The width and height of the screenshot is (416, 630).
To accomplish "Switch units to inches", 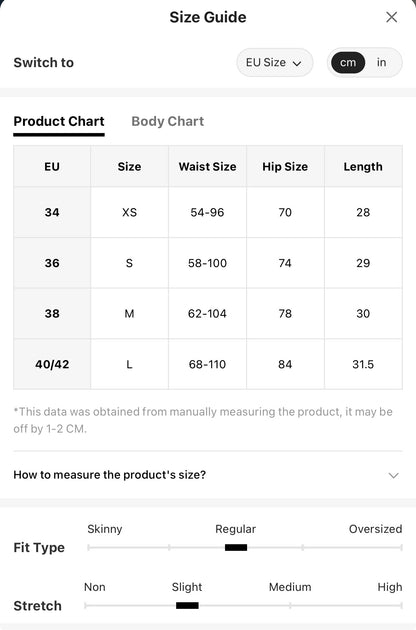I will click(381, 62).
